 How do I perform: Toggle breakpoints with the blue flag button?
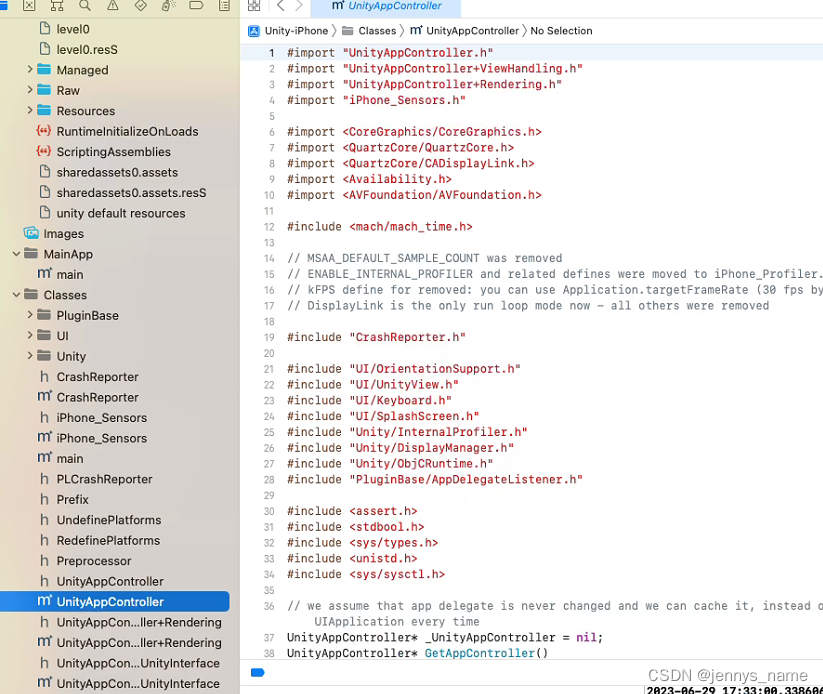coord(258,673)
